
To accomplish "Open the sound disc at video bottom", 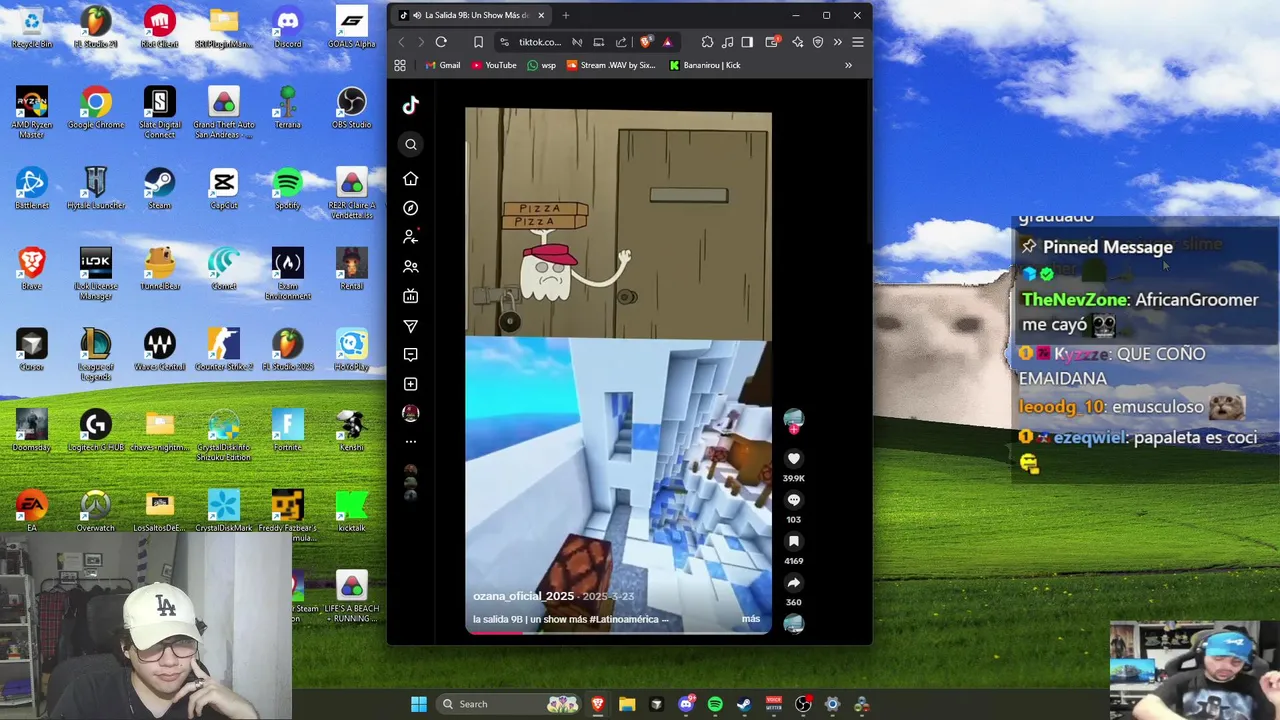I will click(x=794, y=624).
